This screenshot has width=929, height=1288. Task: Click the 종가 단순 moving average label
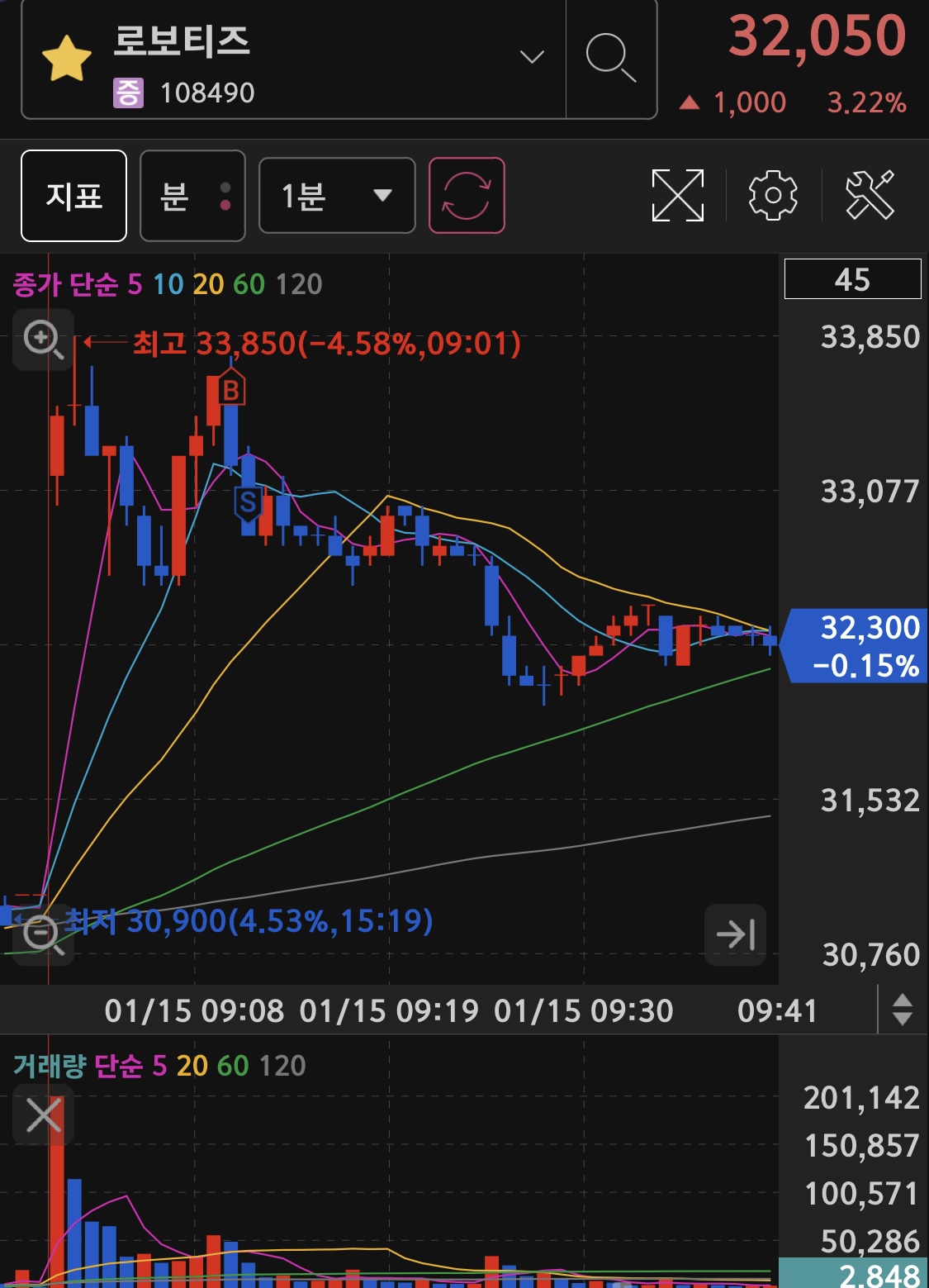pos(65,284)
